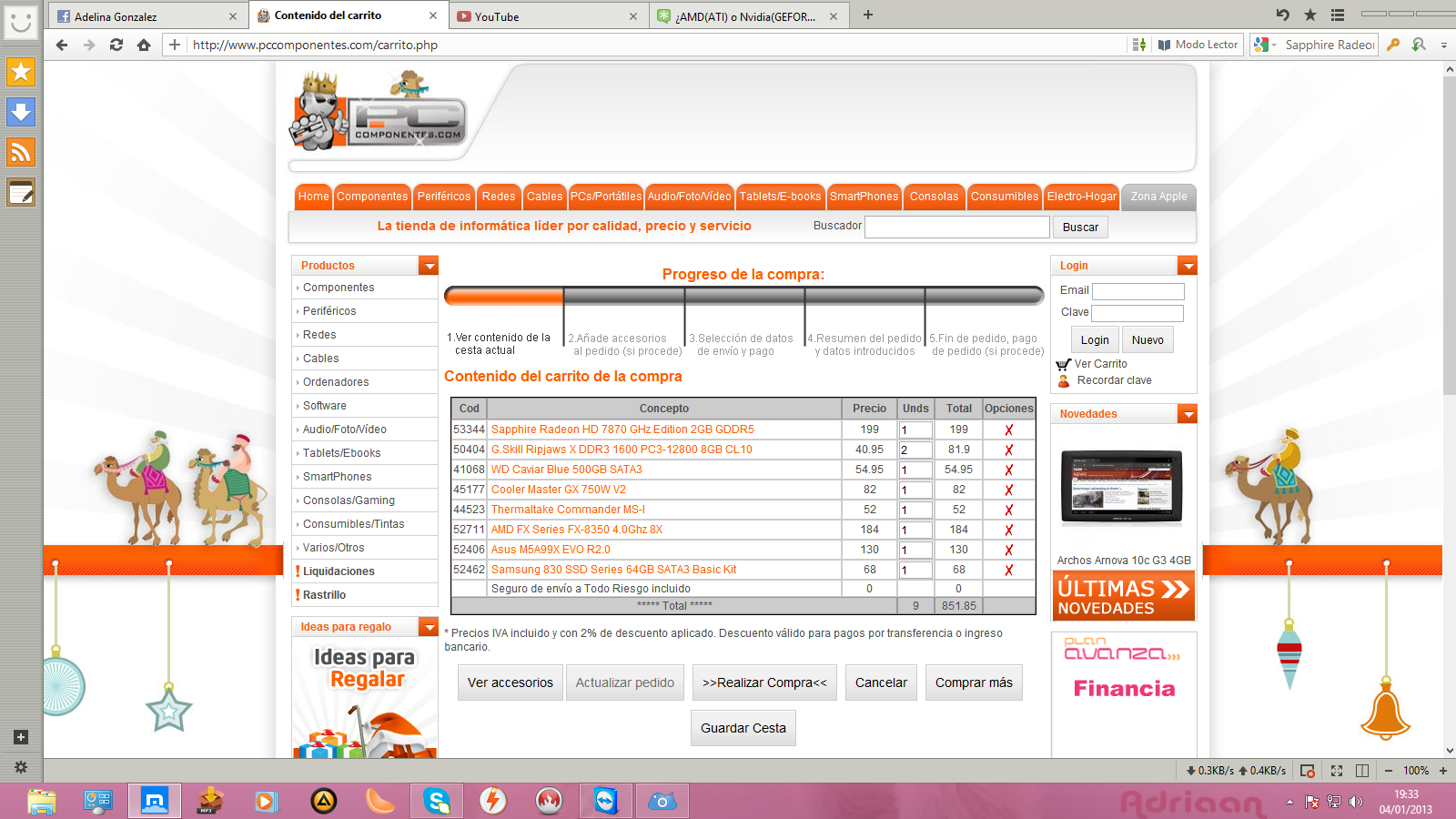The image size is (1456, 819).
Task: Show hidden system tray icons
Action: [1289, 802]
